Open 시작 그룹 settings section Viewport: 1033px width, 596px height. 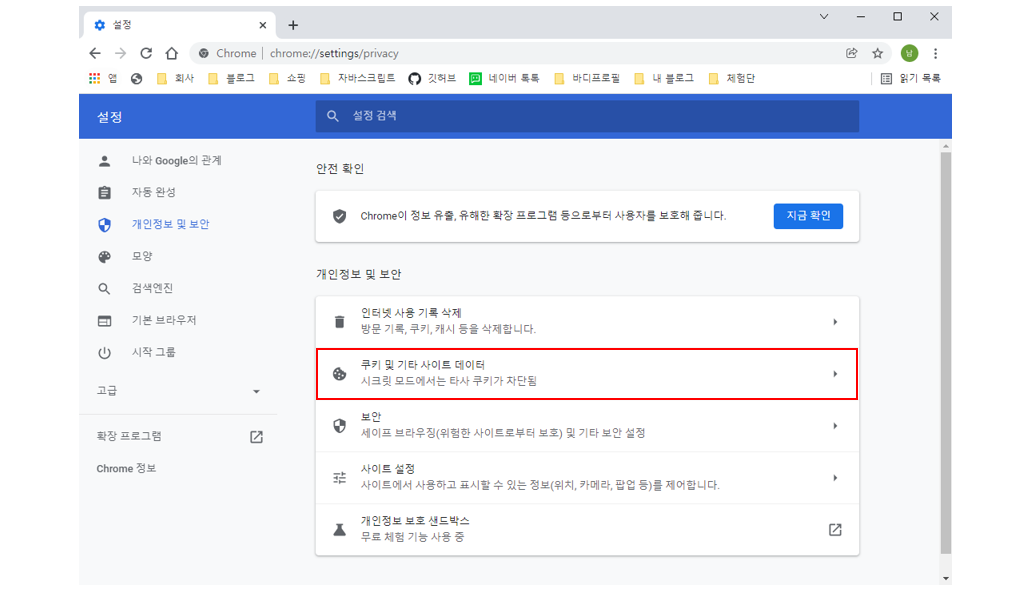coord(154,352)
